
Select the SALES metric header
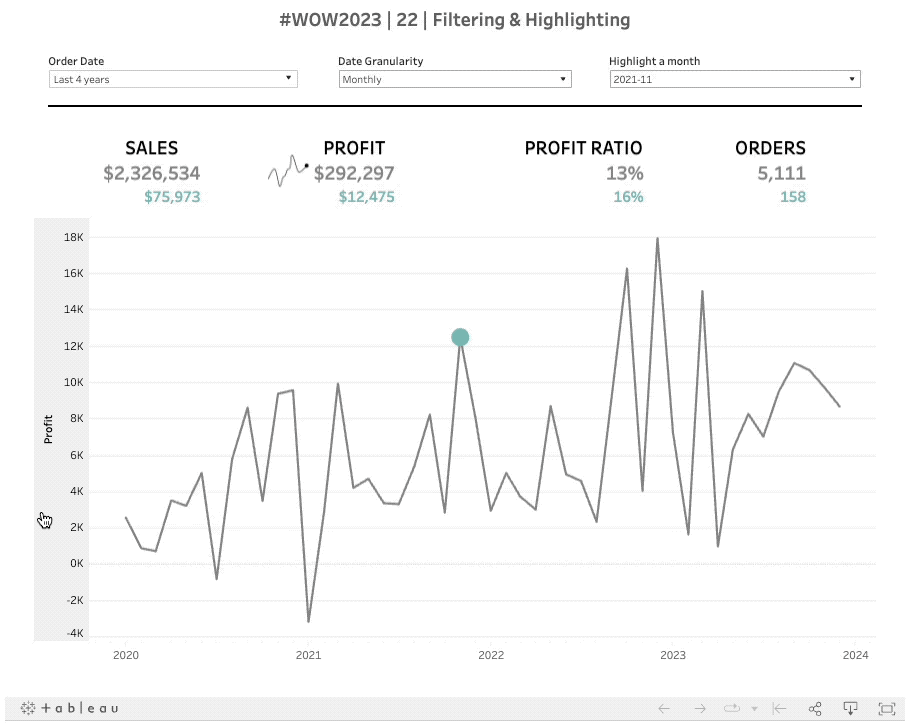point(151,148)
